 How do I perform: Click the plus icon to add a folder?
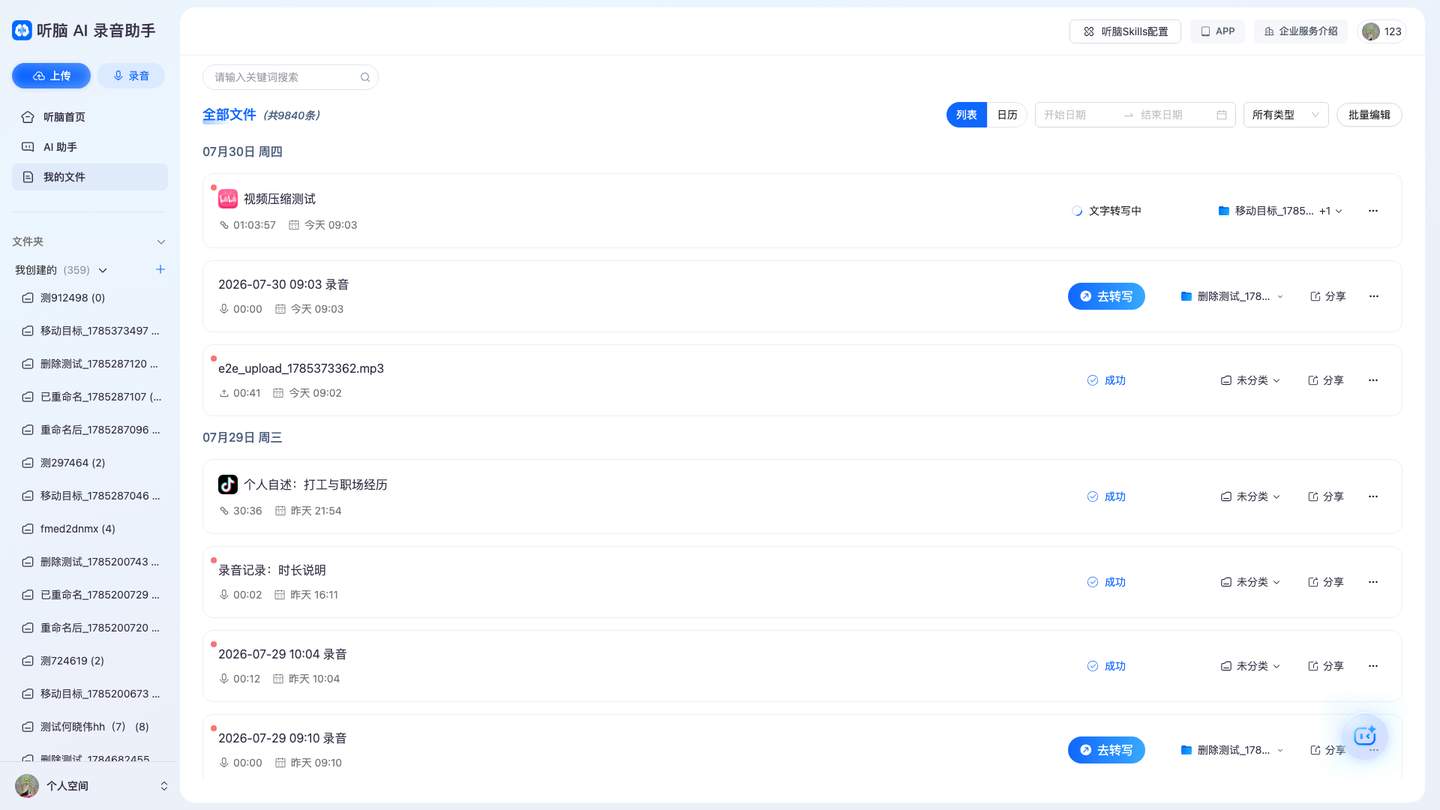click(160, 270)
